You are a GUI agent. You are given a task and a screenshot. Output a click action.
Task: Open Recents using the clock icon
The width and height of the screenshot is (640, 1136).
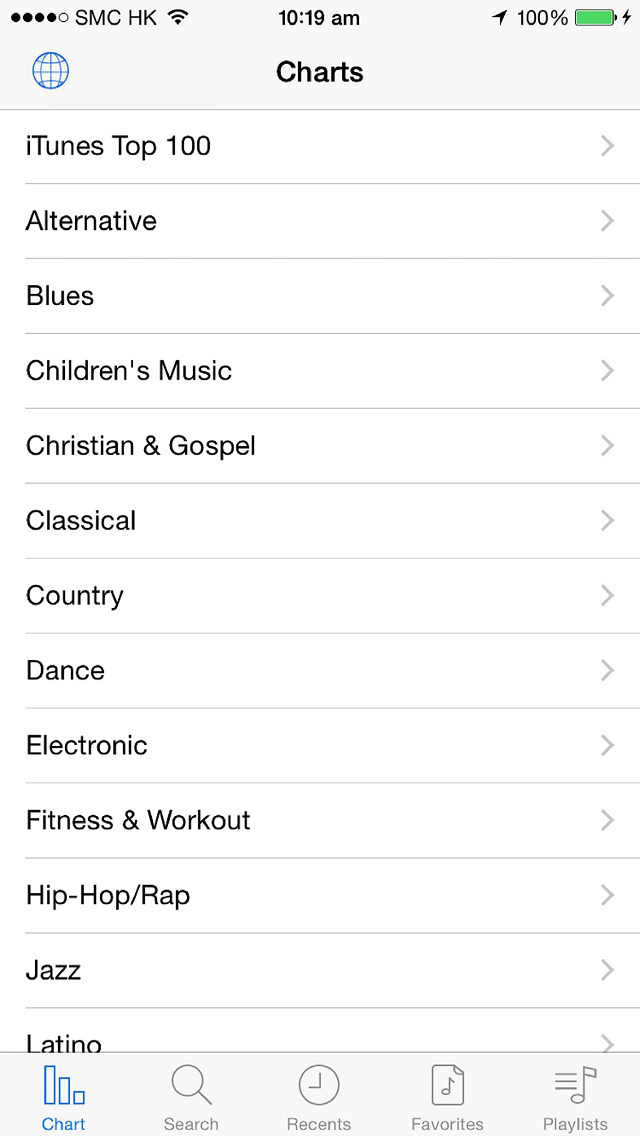tap(319, 1083)
